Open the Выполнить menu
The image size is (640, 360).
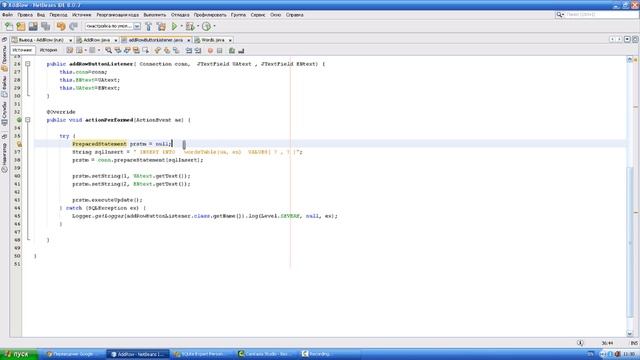click(x=155, y=15)
